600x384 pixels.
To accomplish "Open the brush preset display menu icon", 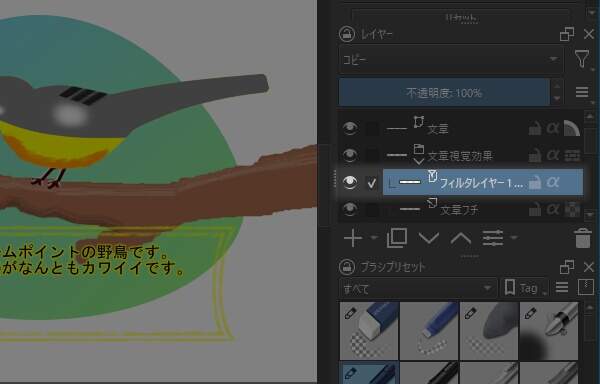I will (x=562, y=288).
